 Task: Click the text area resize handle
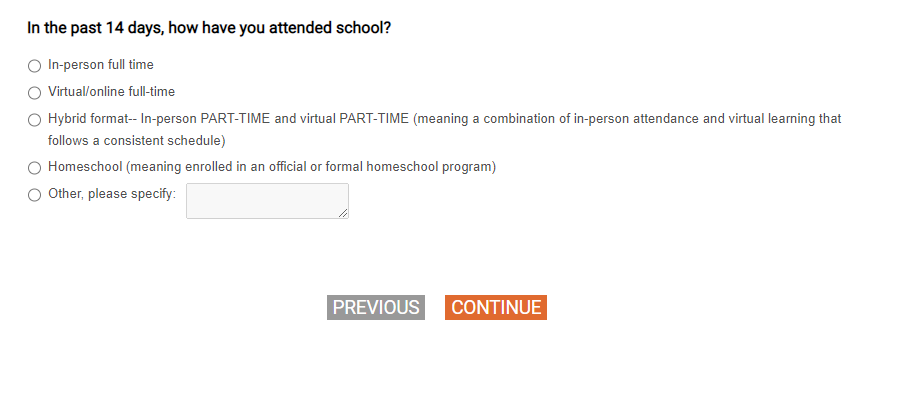click(344, 214)
